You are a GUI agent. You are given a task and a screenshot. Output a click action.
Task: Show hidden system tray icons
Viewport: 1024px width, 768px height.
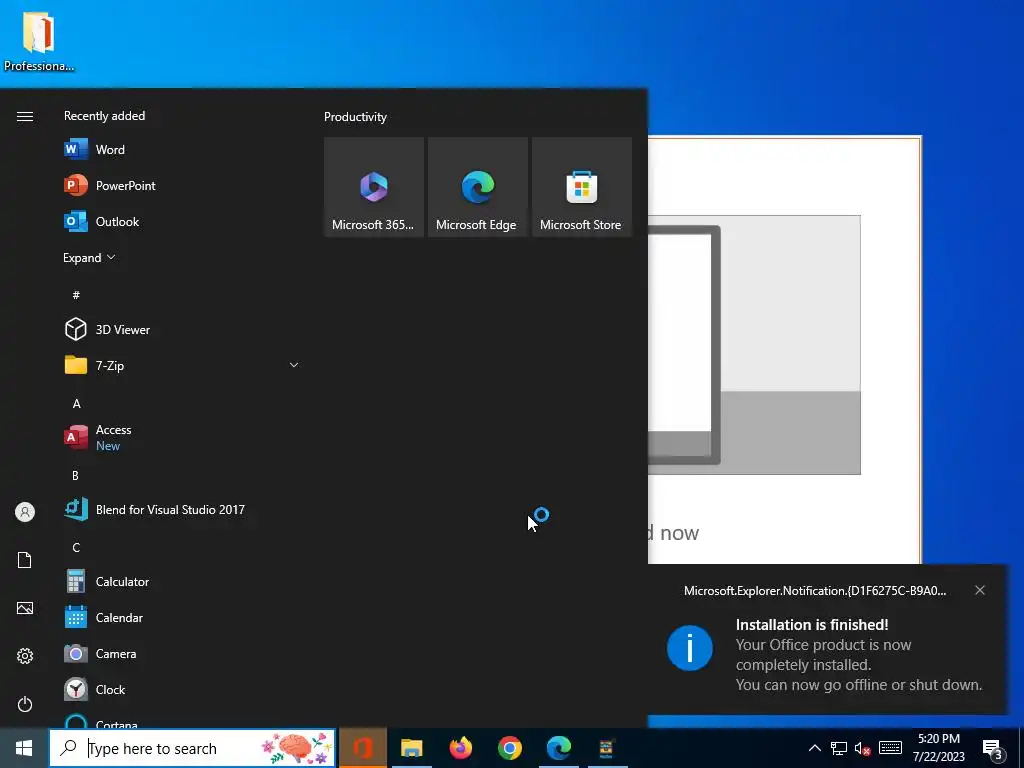[814, 748]
